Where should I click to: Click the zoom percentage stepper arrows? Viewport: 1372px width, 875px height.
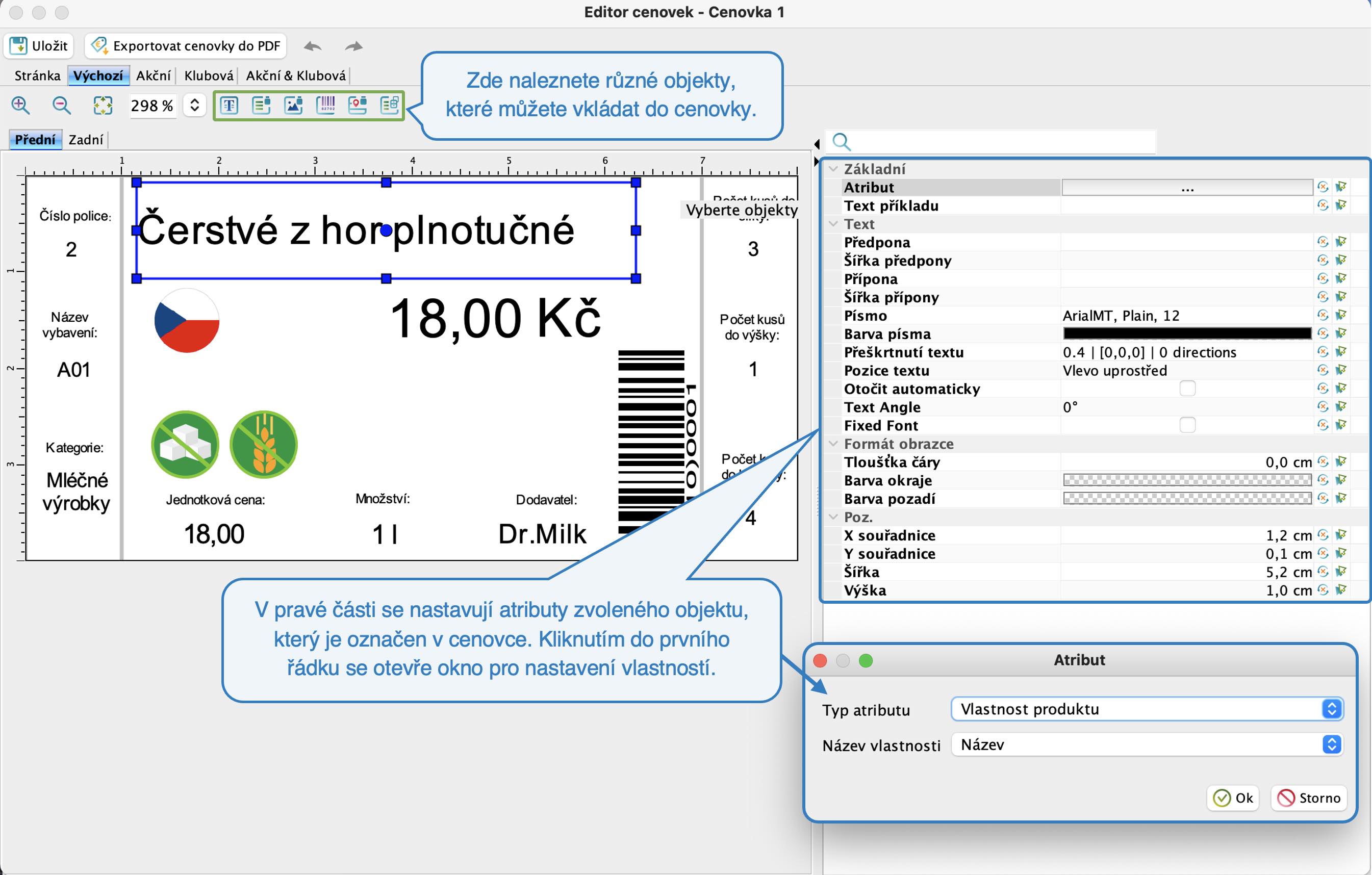194,106
